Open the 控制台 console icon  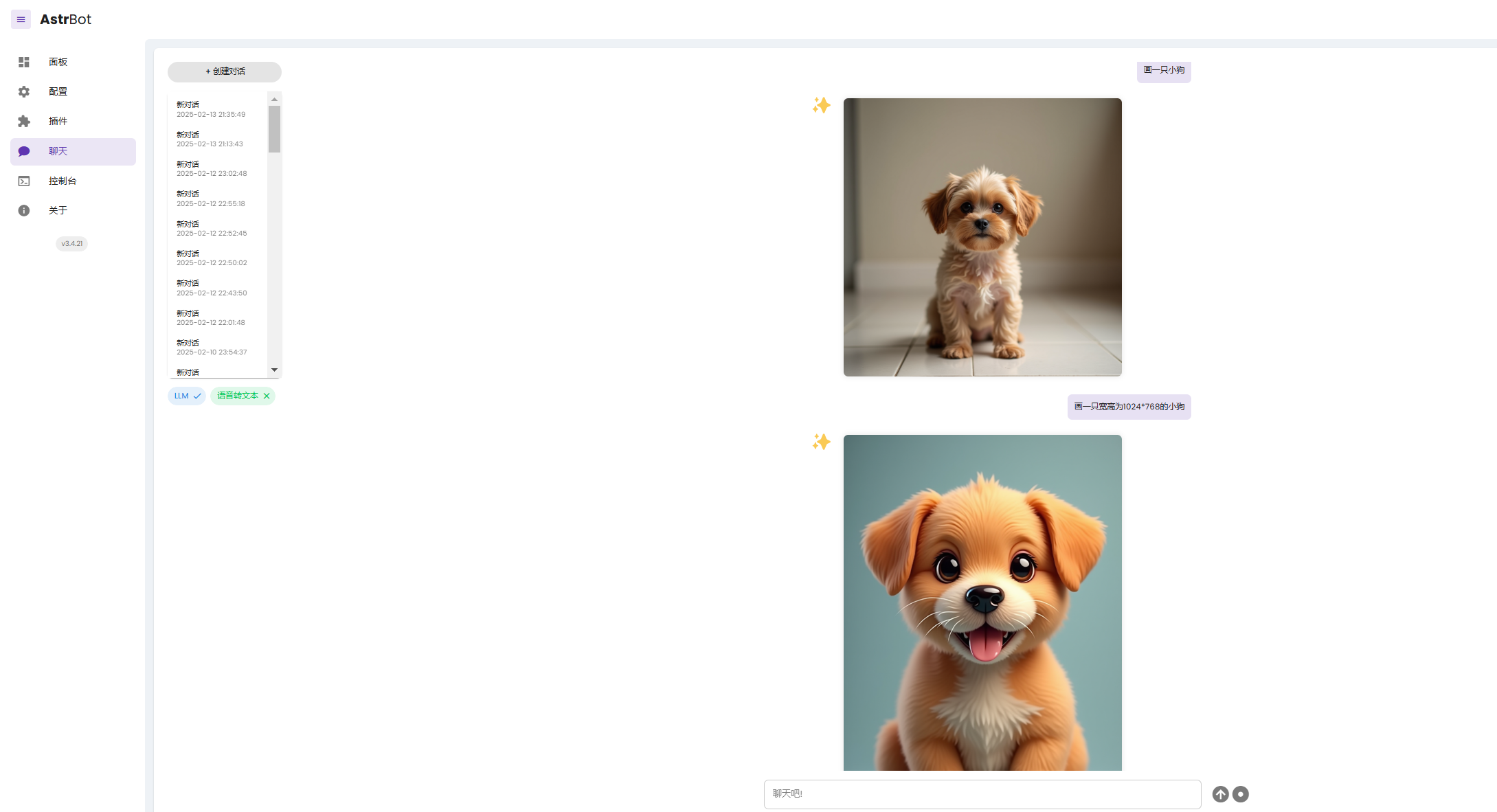[24, 181]
